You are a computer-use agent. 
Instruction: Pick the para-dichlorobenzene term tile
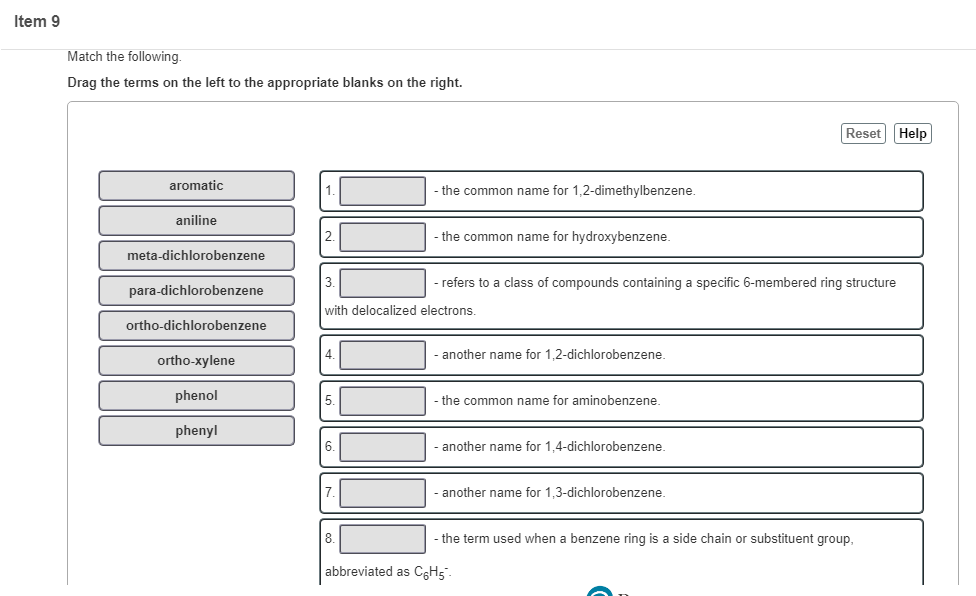tap(196, 291)
